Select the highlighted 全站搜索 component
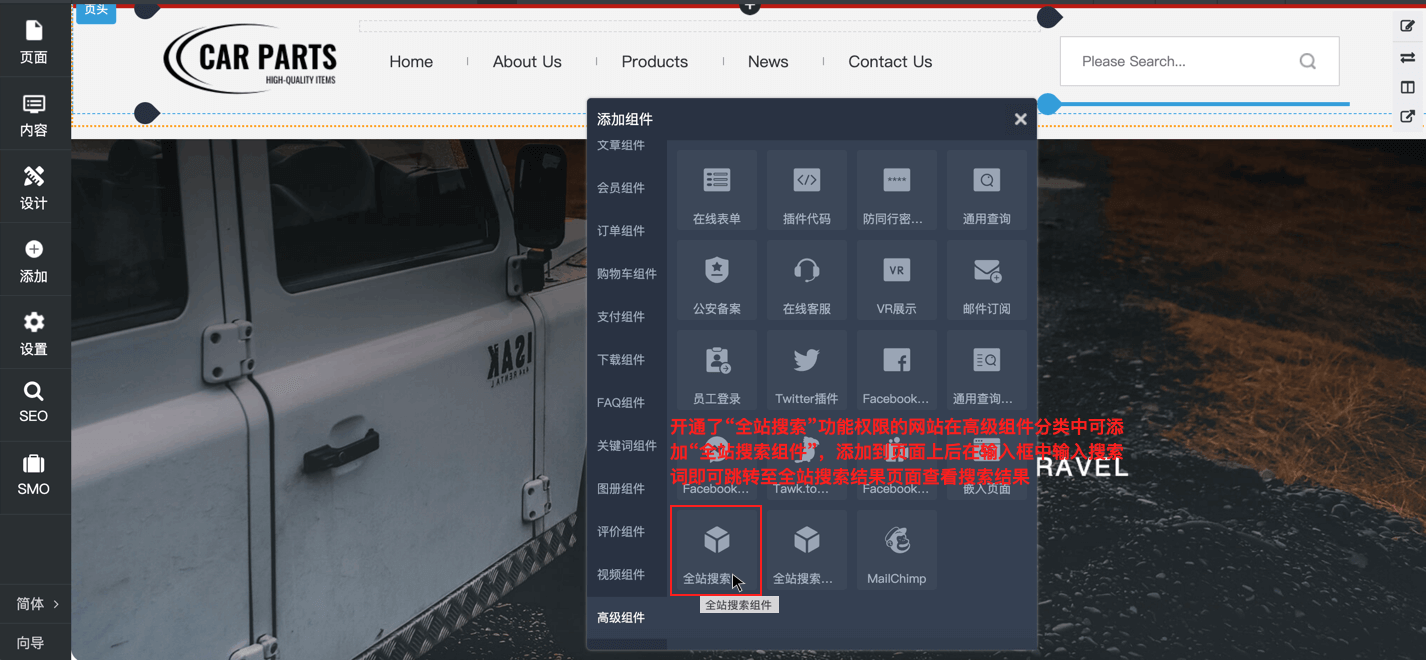The width and height of the screenshot is (1427, 660). pos(716,549)
